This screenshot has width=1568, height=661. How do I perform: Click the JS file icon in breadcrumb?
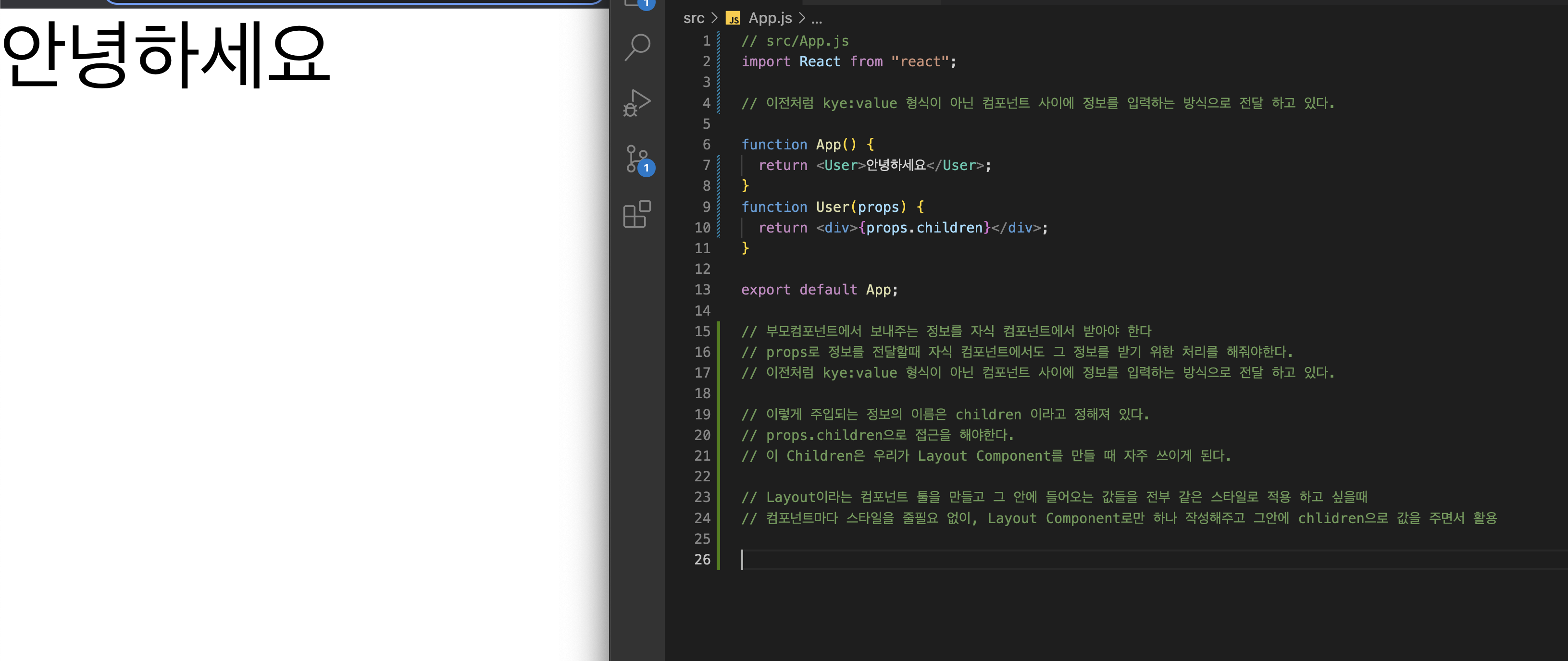pos(734,19)
